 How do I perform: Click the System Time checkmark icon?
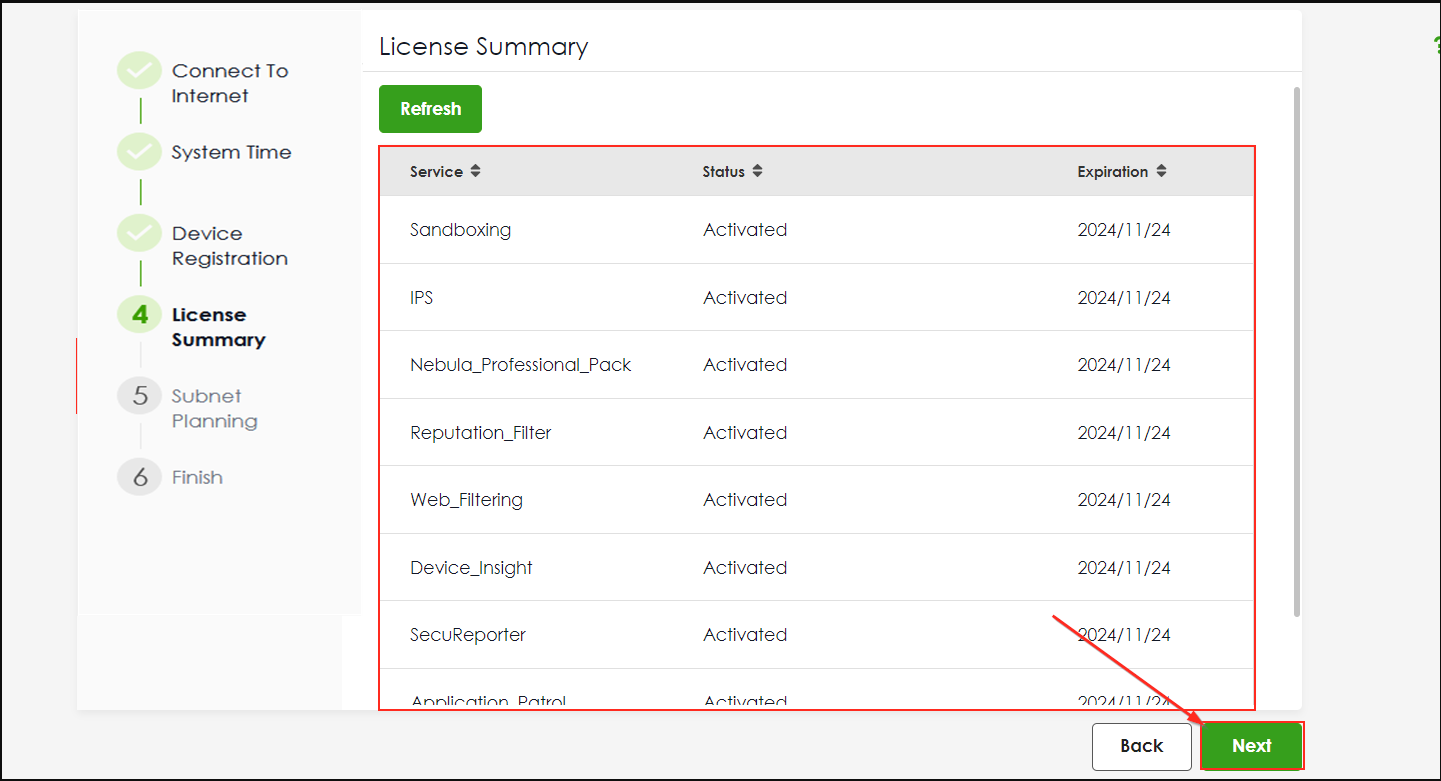139,152
